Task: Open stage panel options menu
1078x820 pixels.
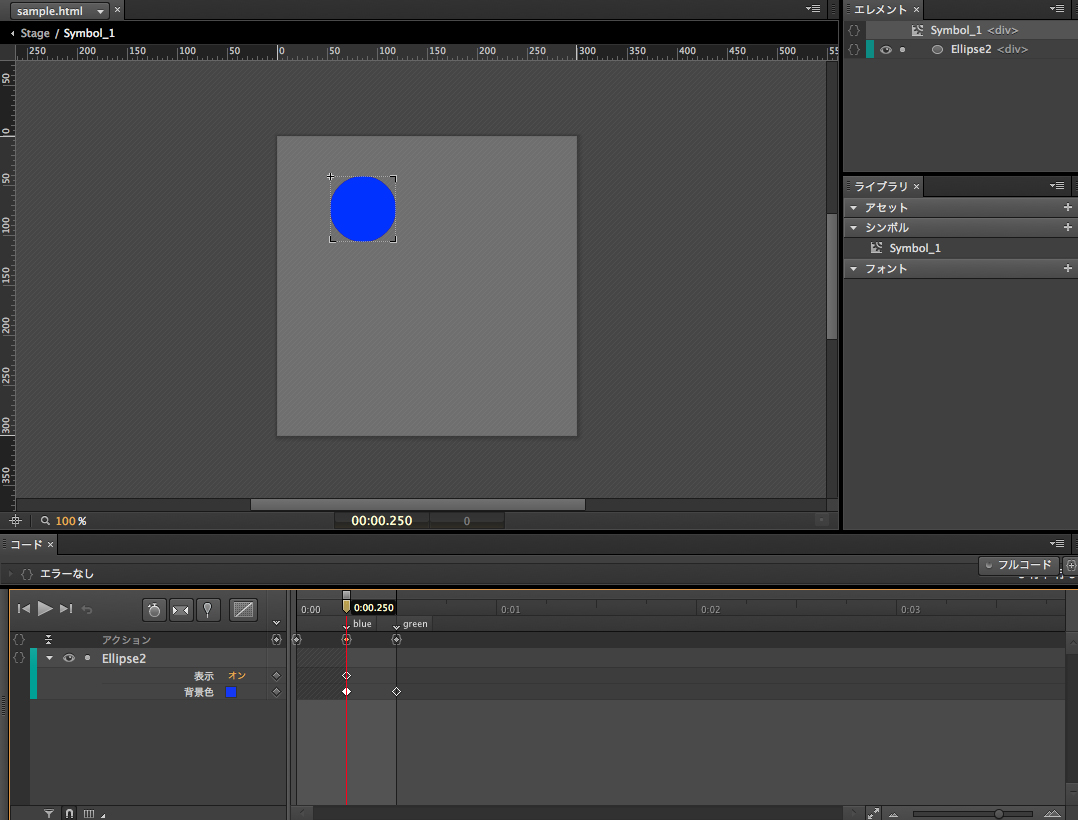Action: pos(813,9)
